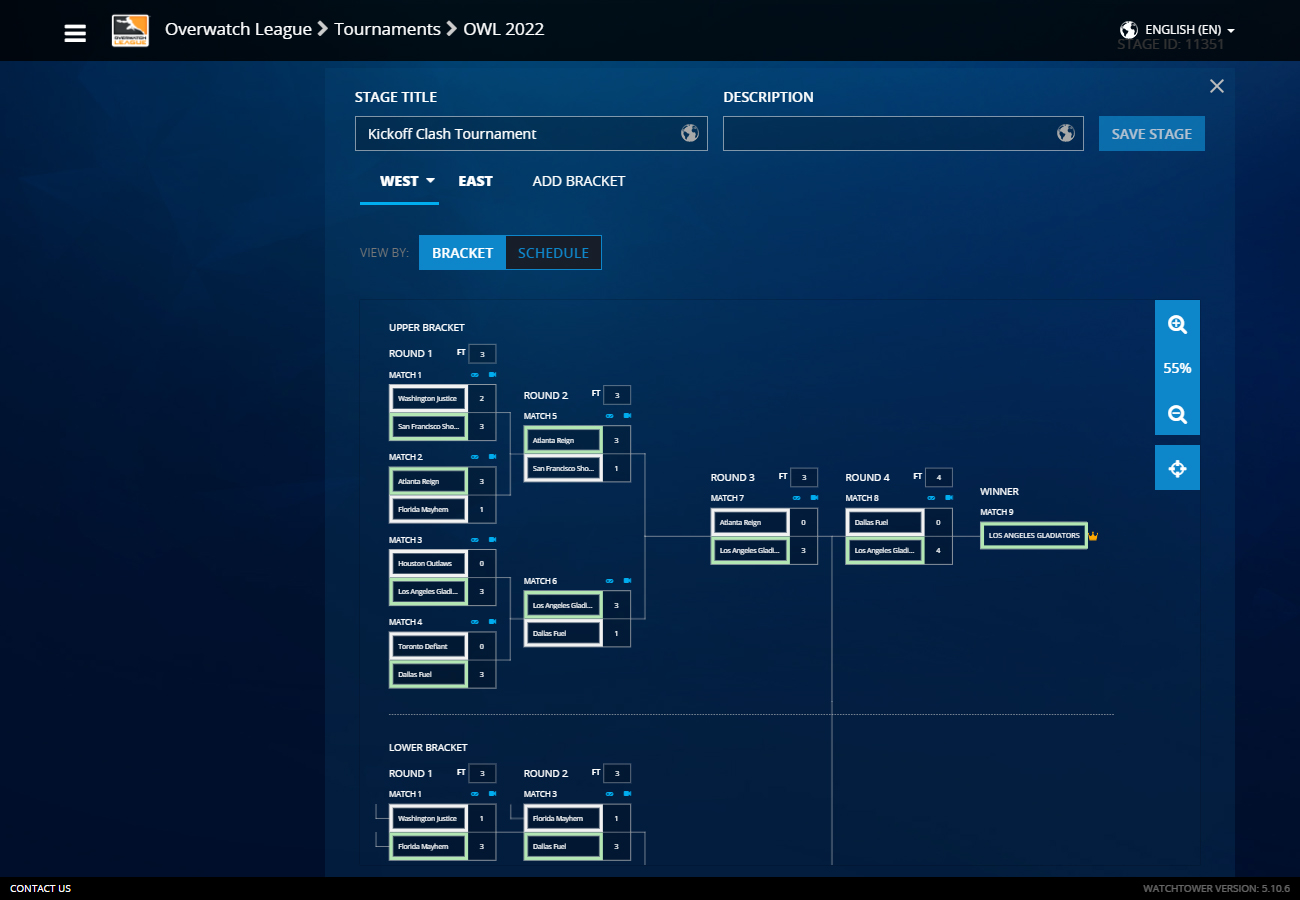This screenshot has width=1300, height=900.
Task: Select the Toronto Defiant team slot
Action: pyautogui.click(x=428, y=646)
